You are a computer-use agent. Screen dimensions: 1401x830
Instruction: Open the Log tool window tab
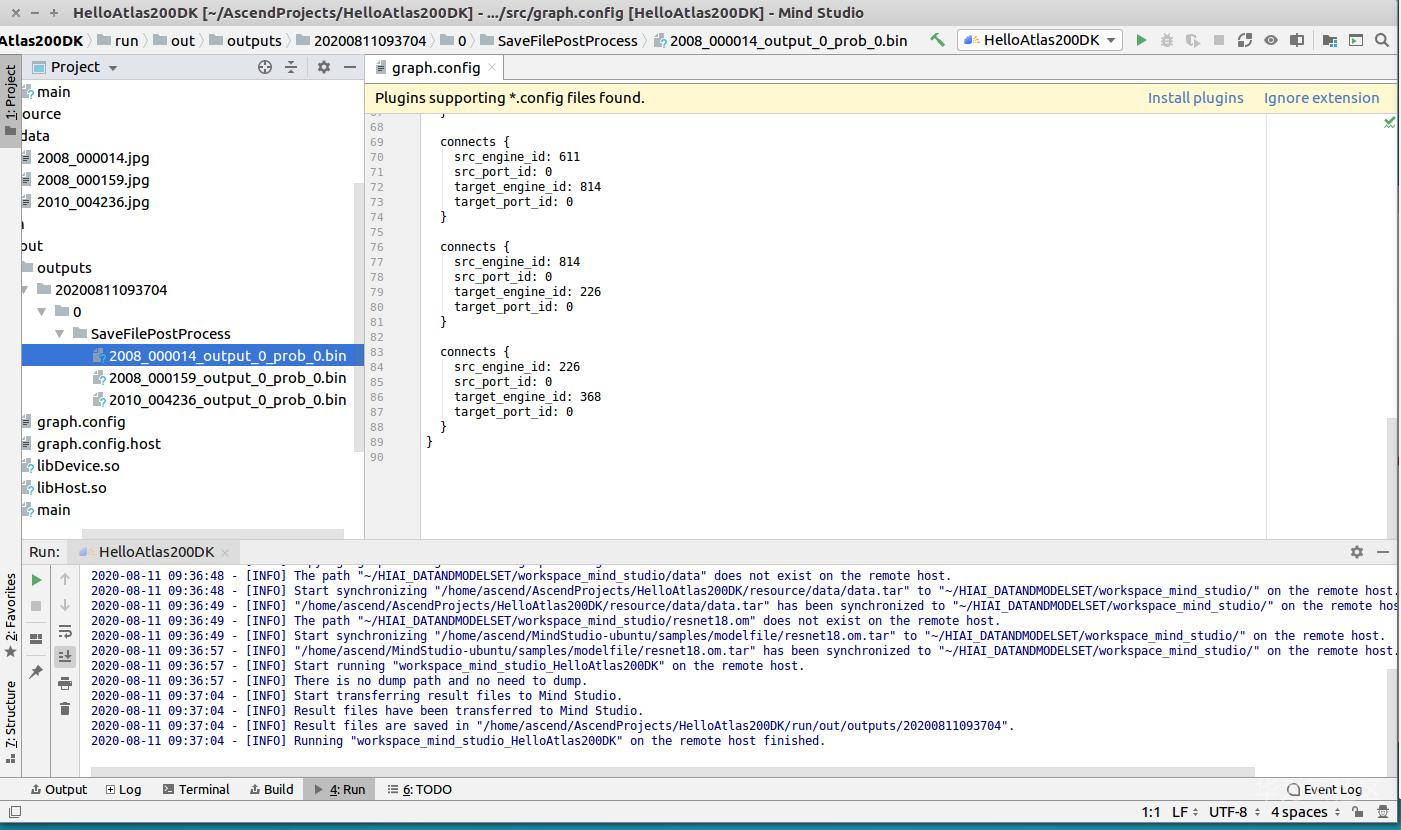(x=124, y=789)
